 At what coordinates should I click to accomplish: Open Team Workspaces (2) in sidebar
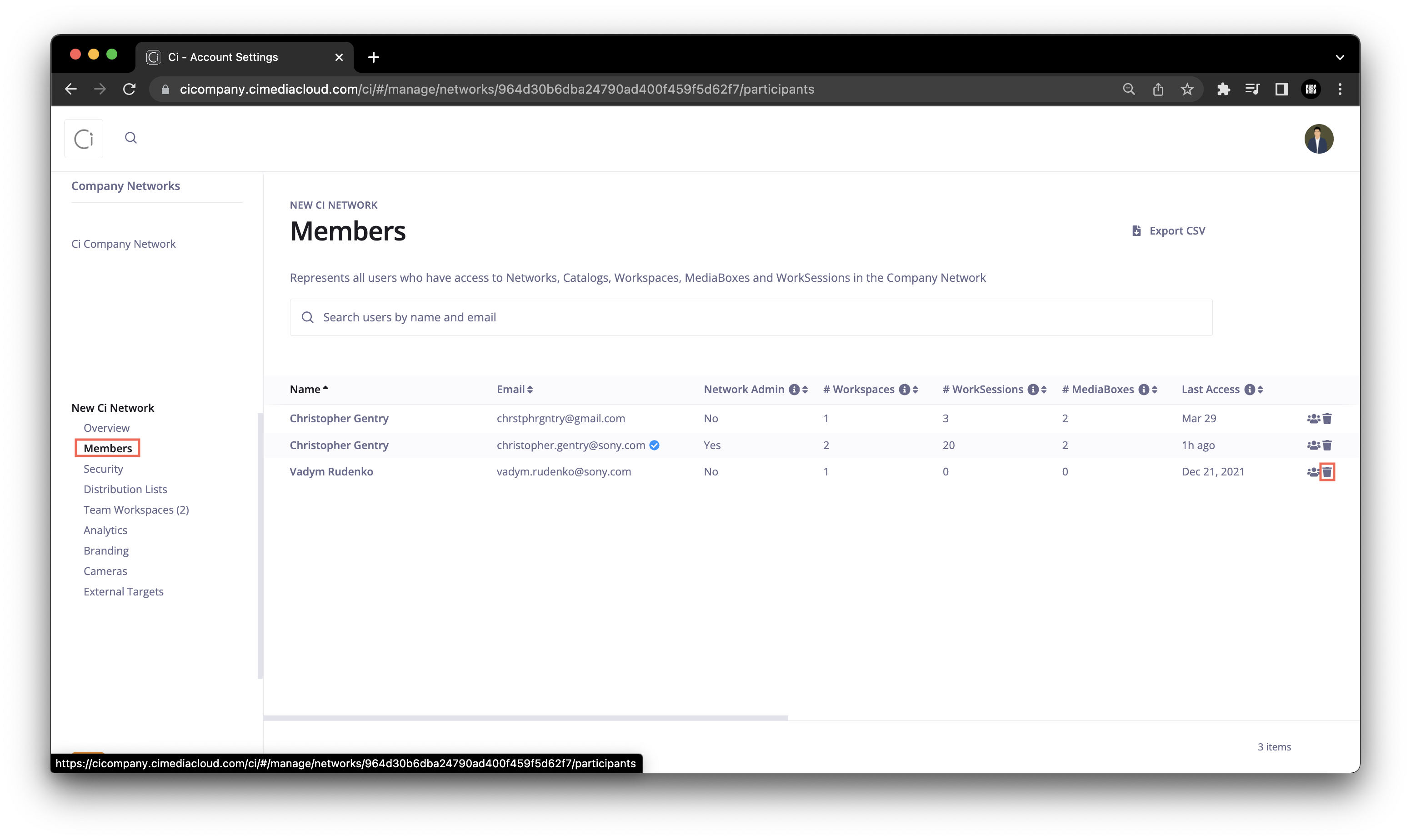click(136, 510)
